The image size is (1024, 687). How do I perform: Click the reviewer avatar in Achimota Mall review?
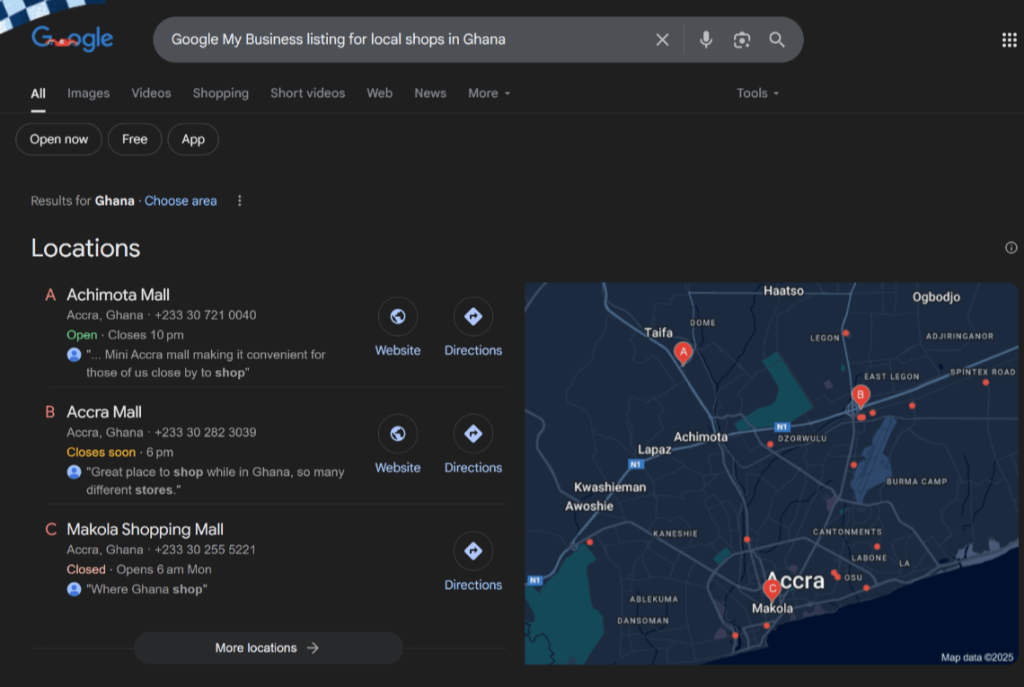74,355
